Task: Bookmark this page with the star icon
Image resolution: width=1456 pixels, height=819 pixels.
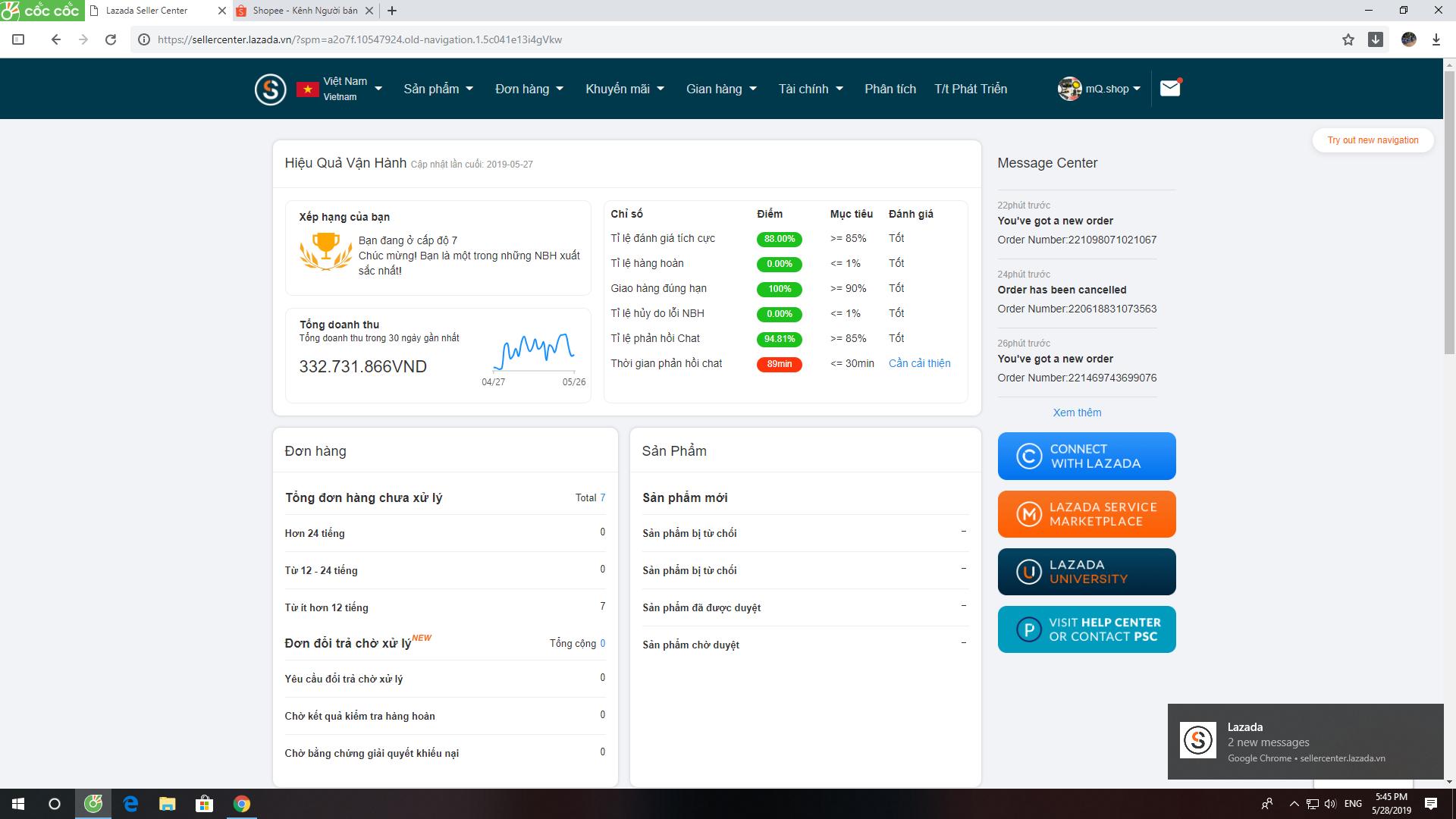Action: tap(1348, 39)
